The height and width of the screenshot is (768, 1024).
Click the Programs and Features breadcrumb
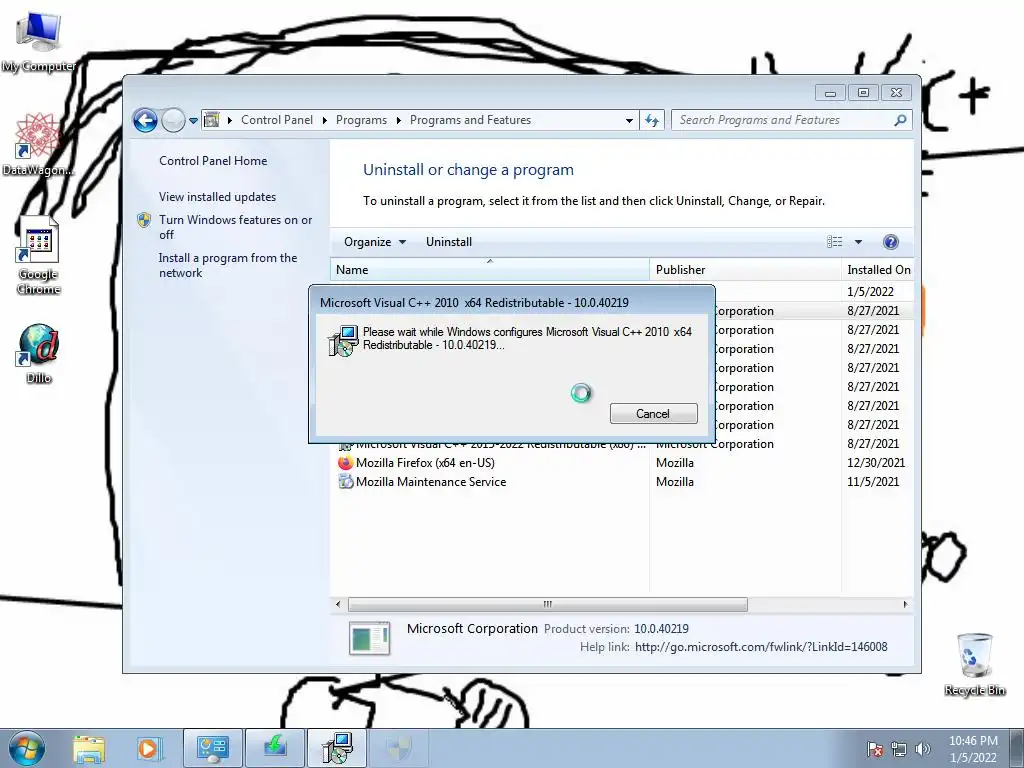point(470,120)
